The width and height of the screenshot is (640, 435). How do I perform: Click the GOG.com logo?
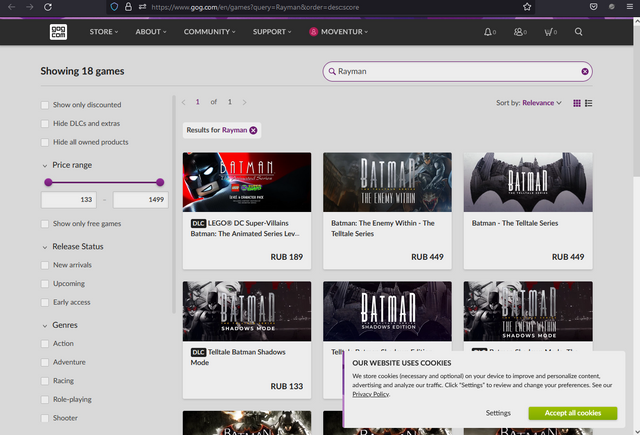(58, 32)
